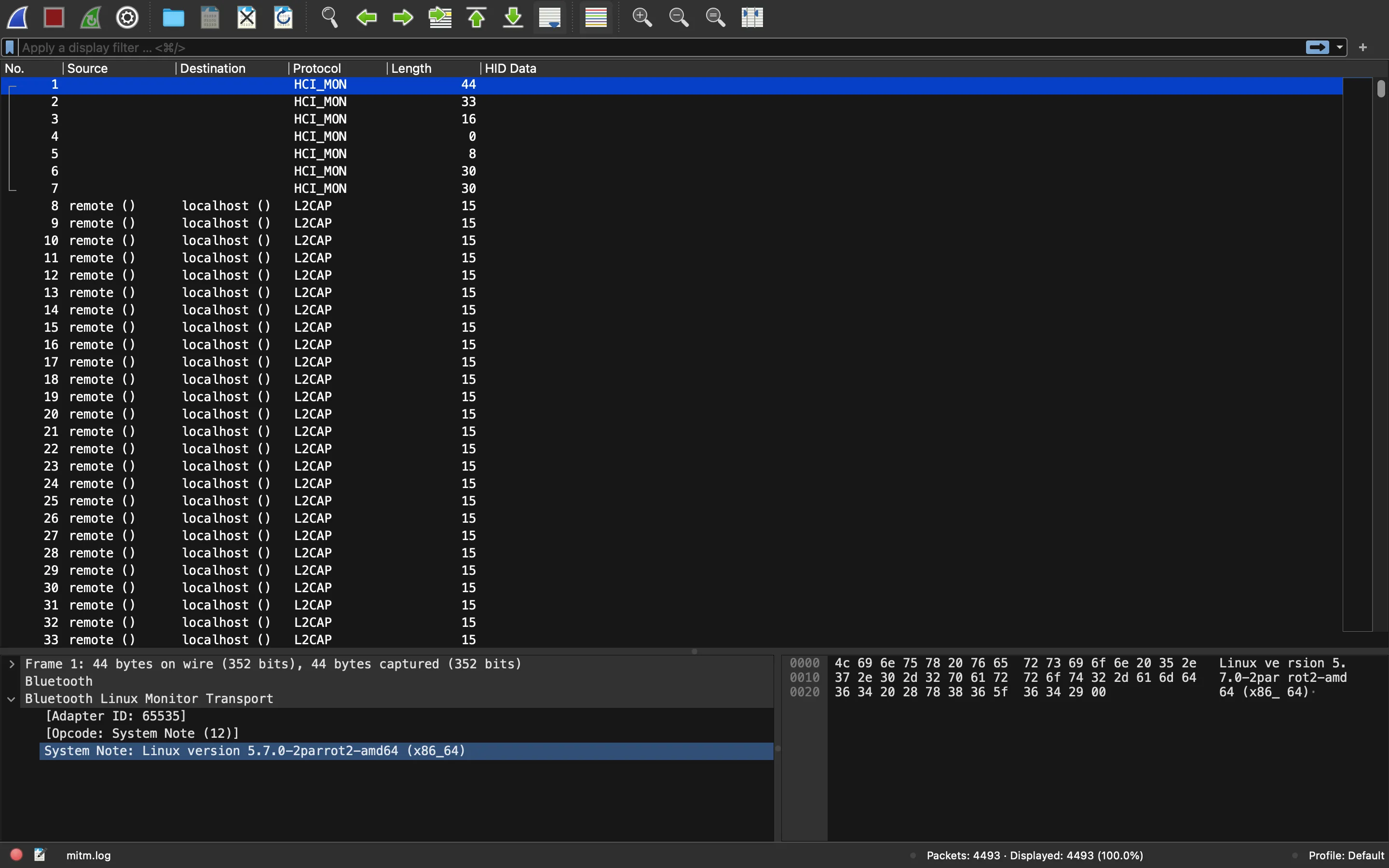The image size is (1389, 868).
Task: Apply the display filter arrow button
Action: pos(1317,48)
